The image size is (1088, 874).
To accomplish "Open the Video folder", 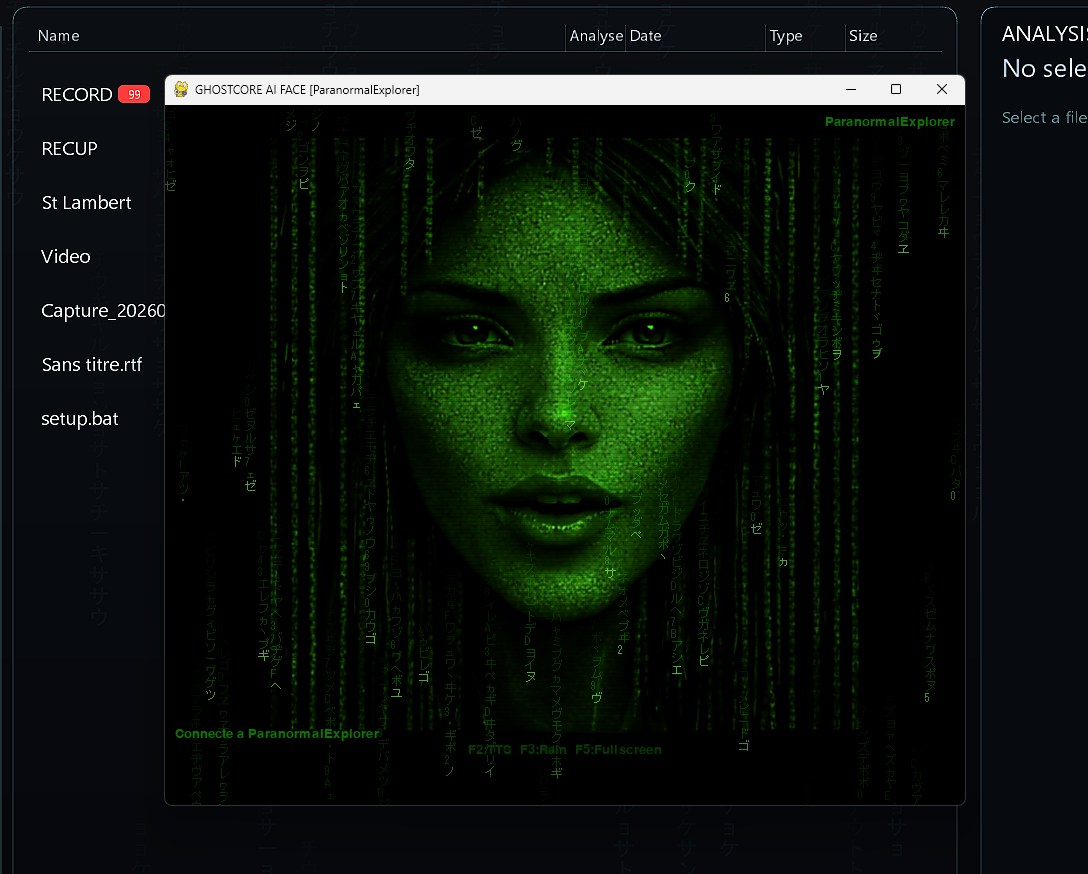I will [65, 256].
